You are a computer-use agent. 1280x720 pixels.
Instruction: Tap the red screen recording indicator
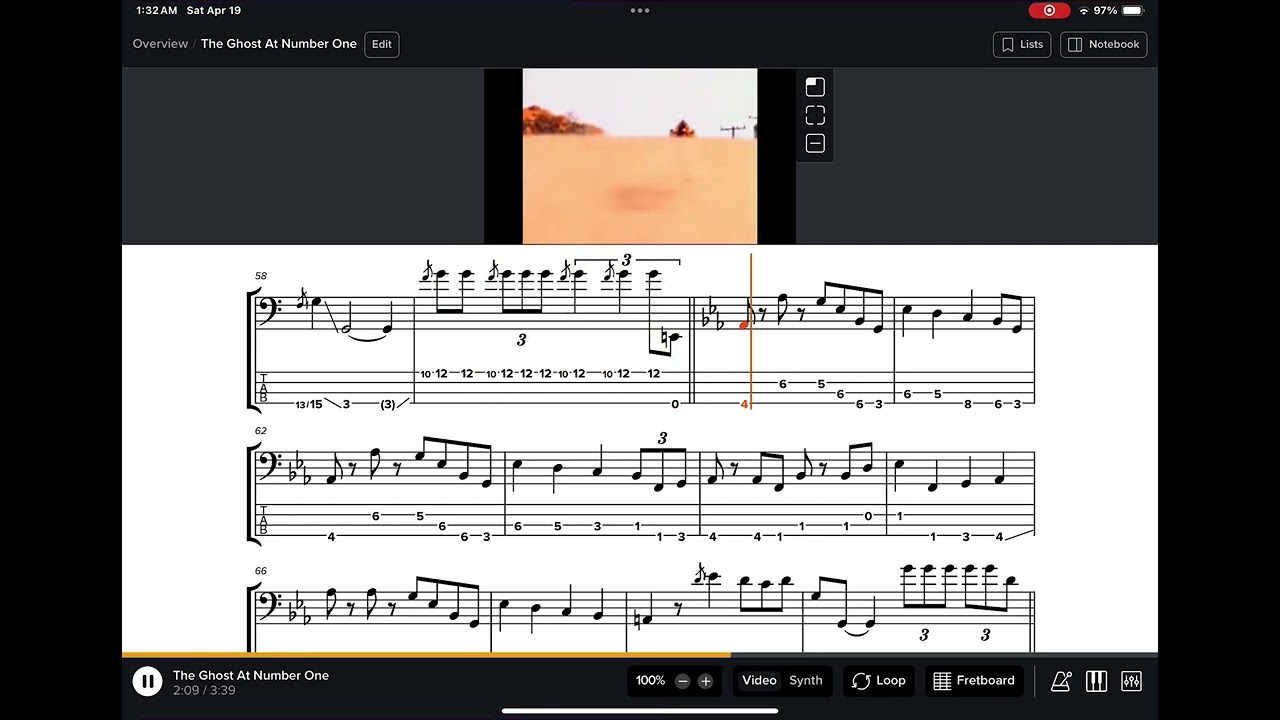[x=1049, y=10]
